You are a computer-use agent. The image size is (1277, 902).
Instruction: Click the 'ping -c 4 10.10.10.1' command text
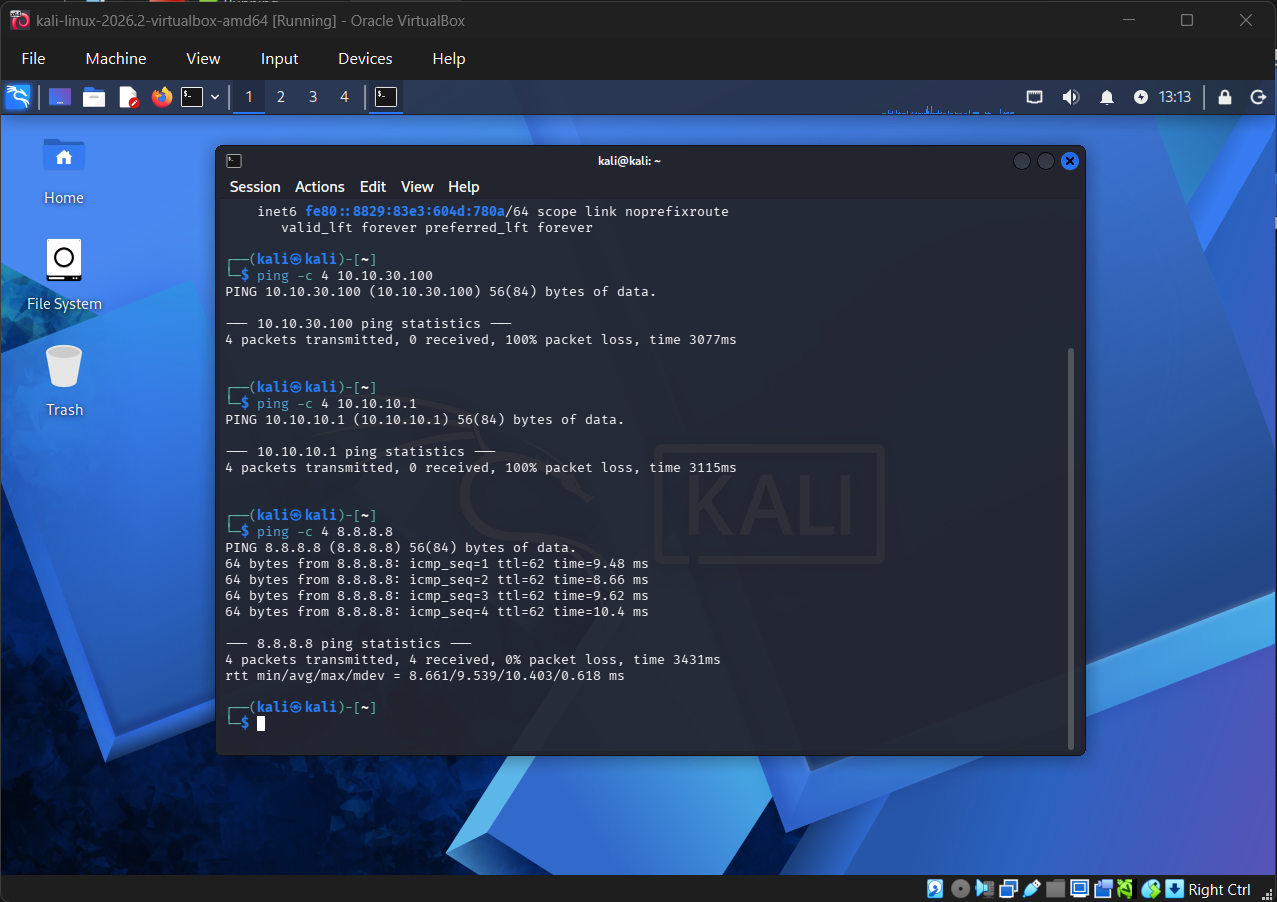pos(337,404)
